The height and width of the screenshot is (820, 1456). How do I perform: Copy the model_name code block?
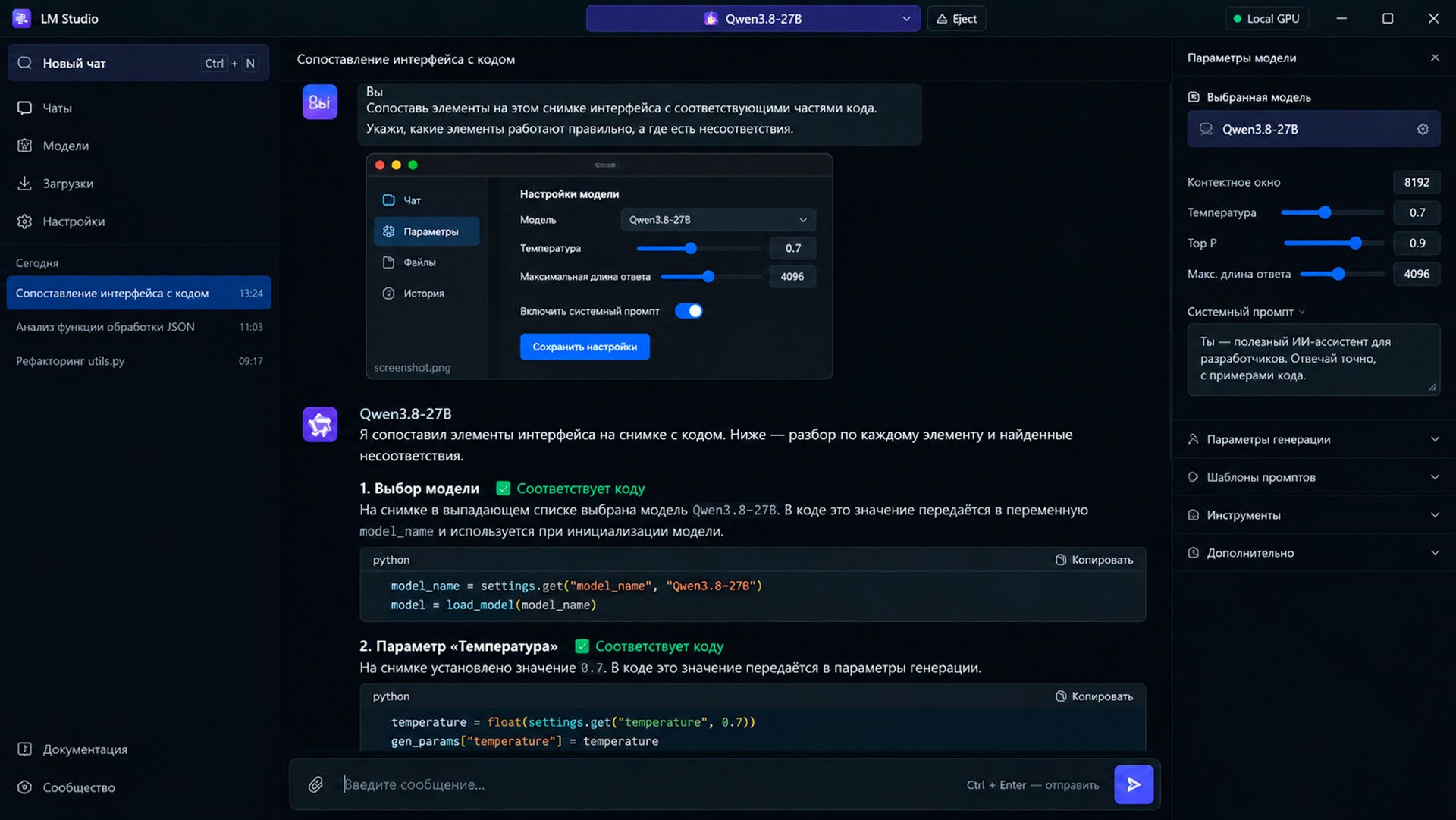(1094, 560)
